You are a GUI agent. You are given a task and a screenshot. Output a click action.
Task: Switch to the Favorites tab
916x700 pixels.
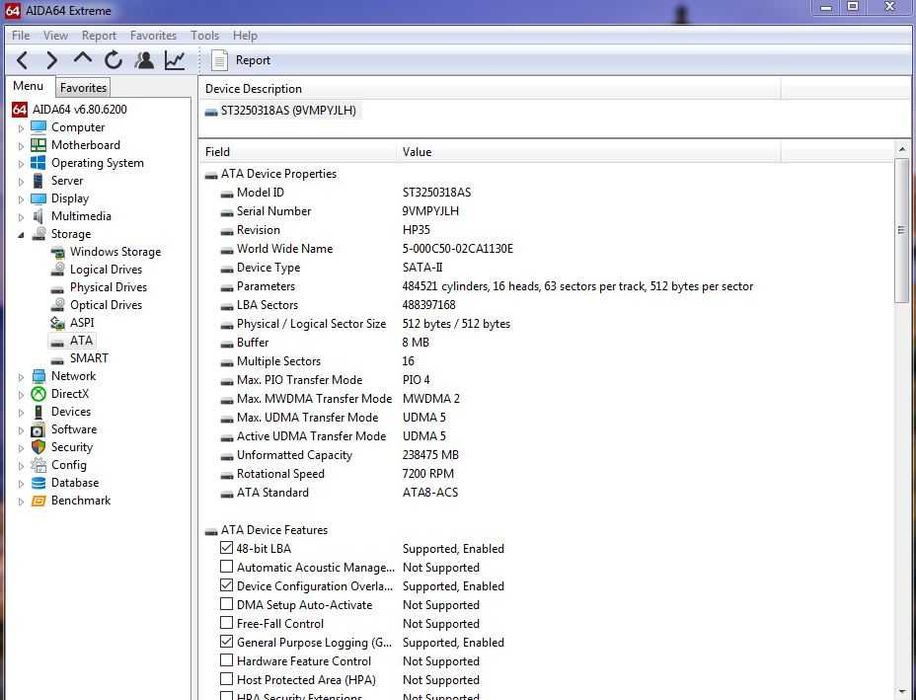[83, 88]
